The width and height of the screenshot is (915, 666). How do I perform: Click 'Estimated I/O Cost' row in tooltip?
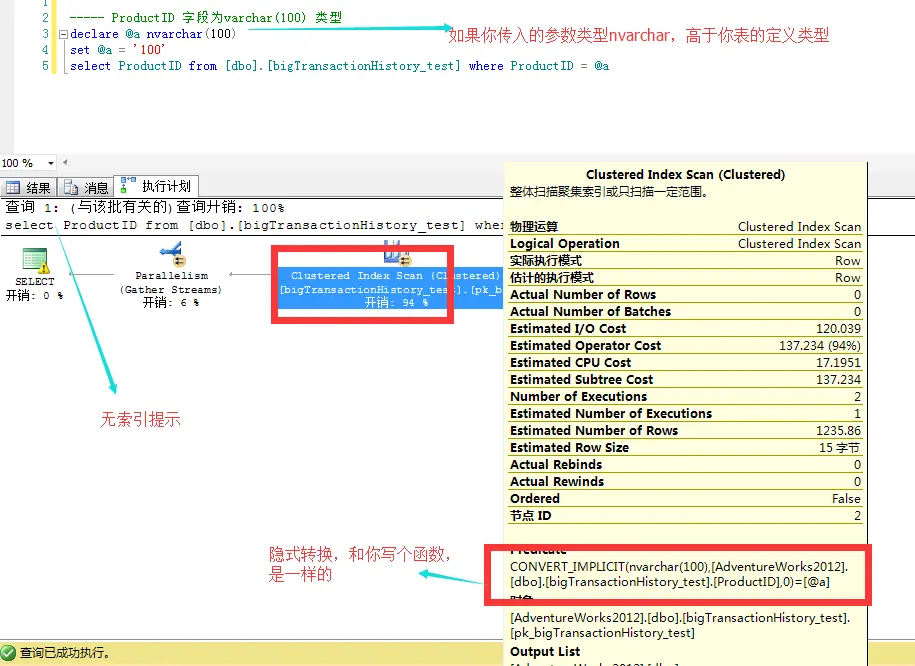pos(685,328)
